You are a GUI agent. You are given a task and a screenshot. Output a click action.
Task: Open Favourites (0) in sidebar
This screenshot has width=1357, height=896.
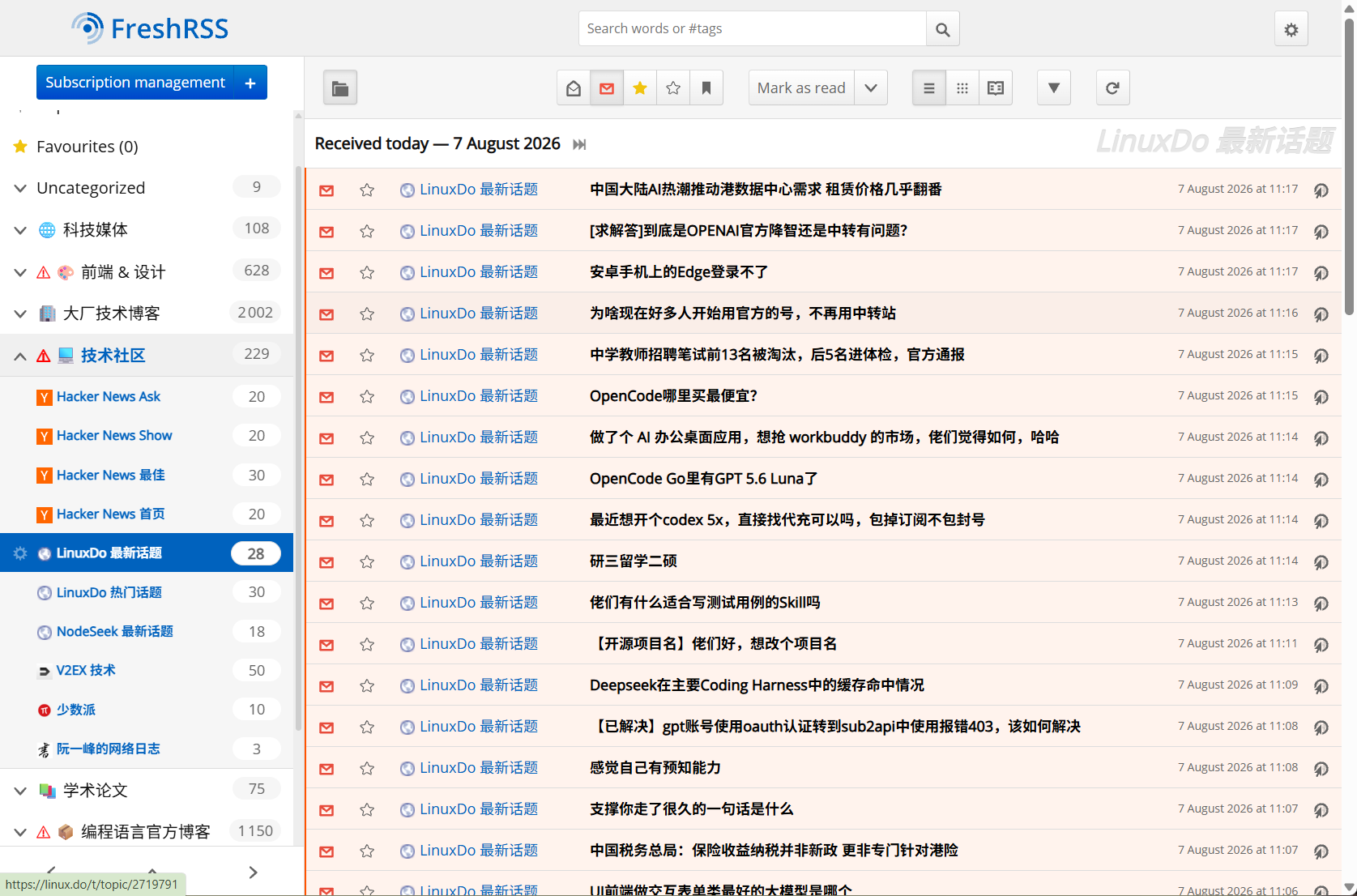[x=87, y=147]
